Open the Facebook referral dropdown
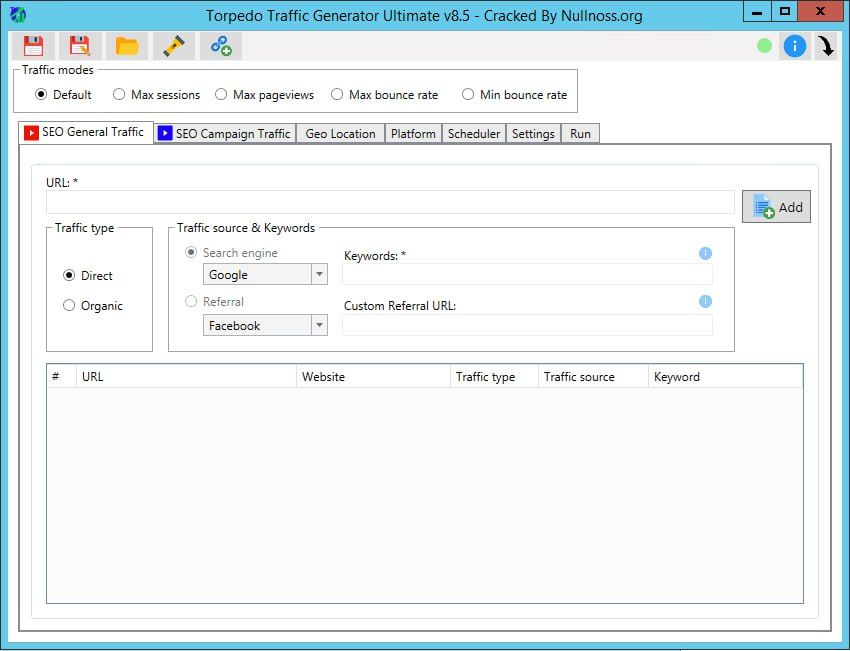Screen dimensions: 850x651 pyautogui.click(x=319, y=326)
